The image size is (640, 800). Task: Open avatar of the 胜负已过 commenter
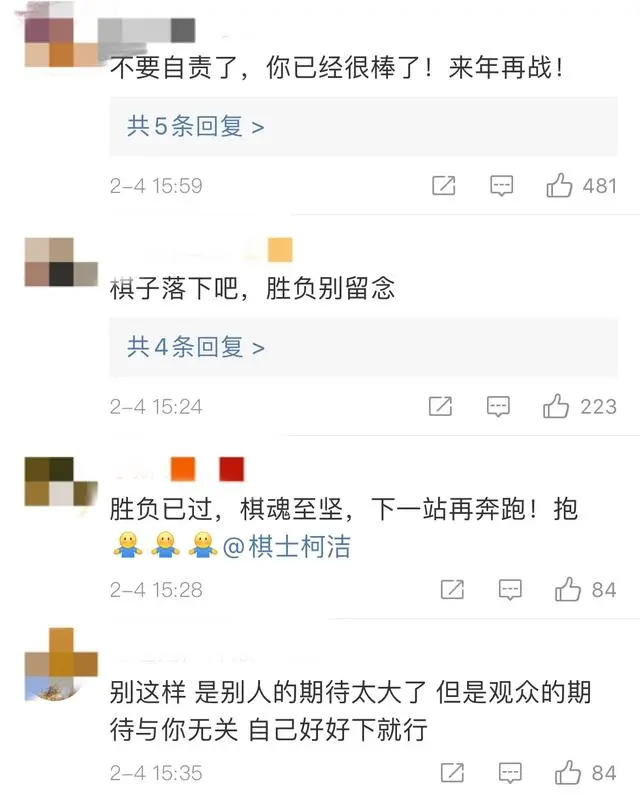(61, 482)
